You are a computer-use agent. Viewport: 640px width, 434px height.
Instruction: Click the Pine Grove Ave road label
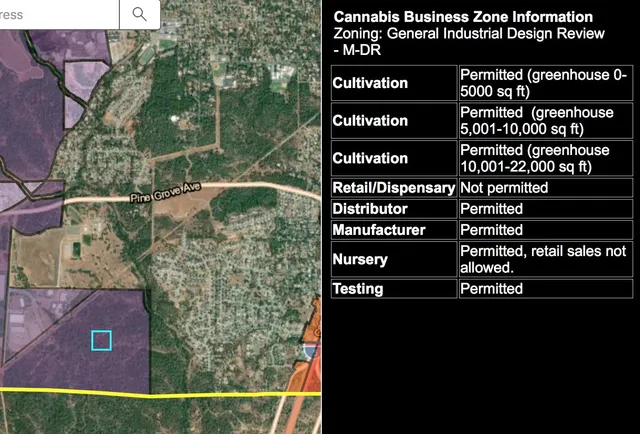coord(166,198)
